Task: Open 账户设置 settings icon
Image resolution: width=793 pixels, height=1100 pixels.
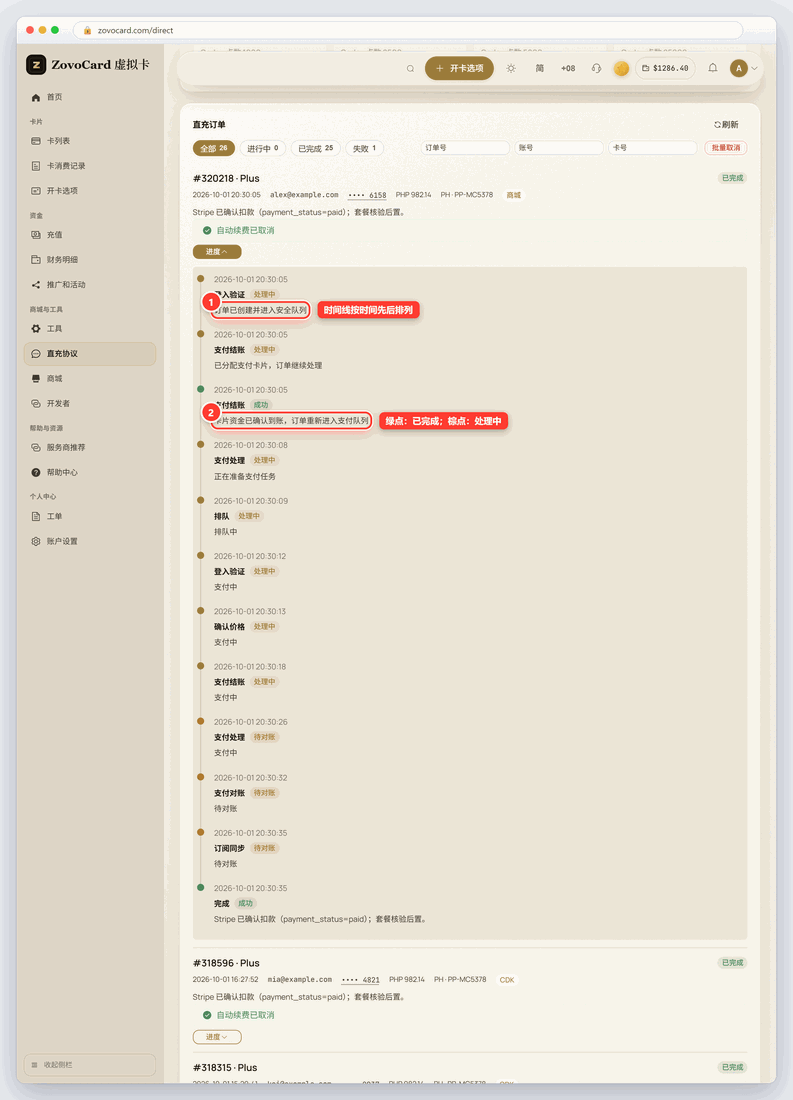Action: click(x=36, y=542)
